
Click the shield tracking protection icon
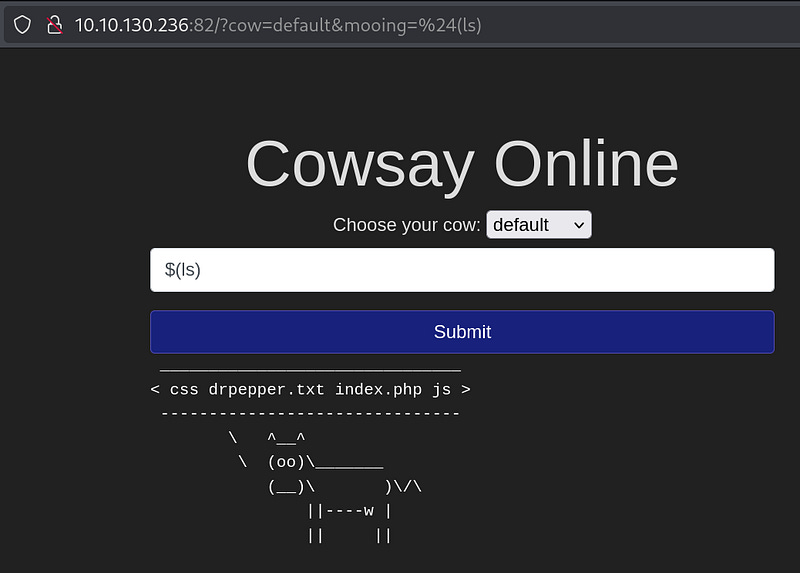coord(22,24)
